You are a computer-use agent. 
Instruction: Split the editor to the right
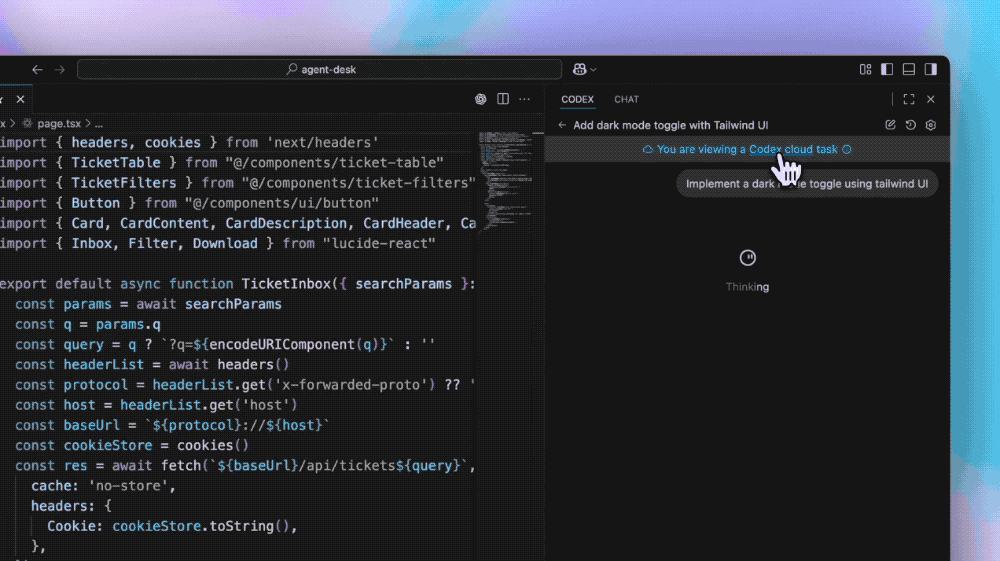click(x=503, y=99)
